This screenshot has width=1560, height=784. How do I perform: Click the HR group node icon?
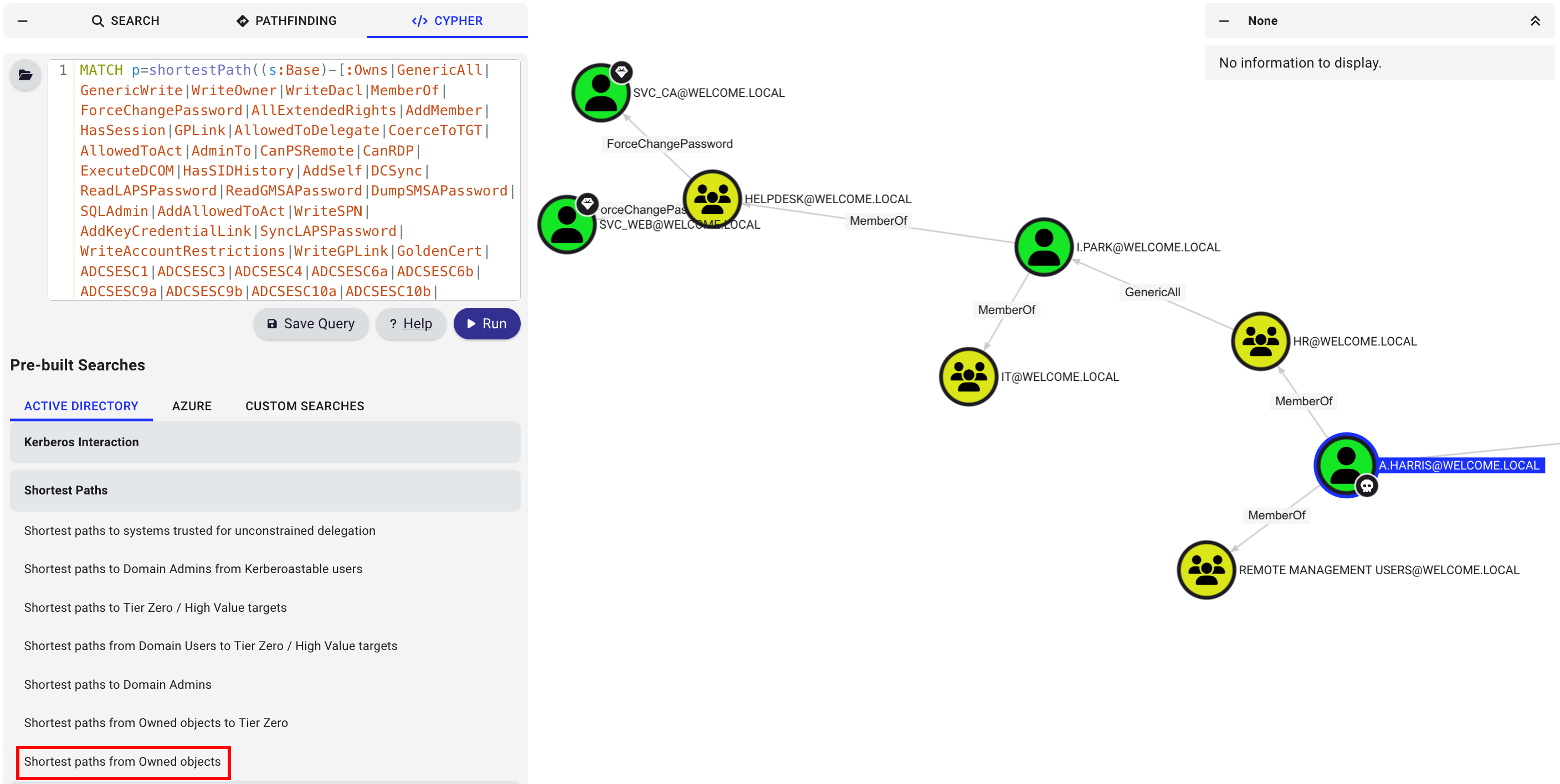pos(1260,341)
